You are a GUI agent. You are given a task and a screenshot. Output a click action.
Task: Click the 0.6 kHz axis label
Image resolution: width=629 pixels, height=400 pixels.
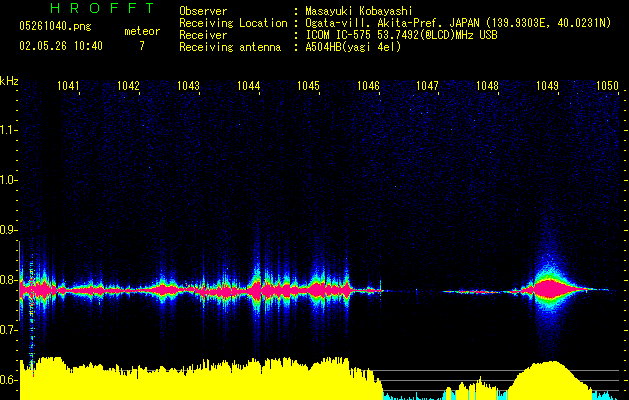pyautogui.click(x=8, y=380)
